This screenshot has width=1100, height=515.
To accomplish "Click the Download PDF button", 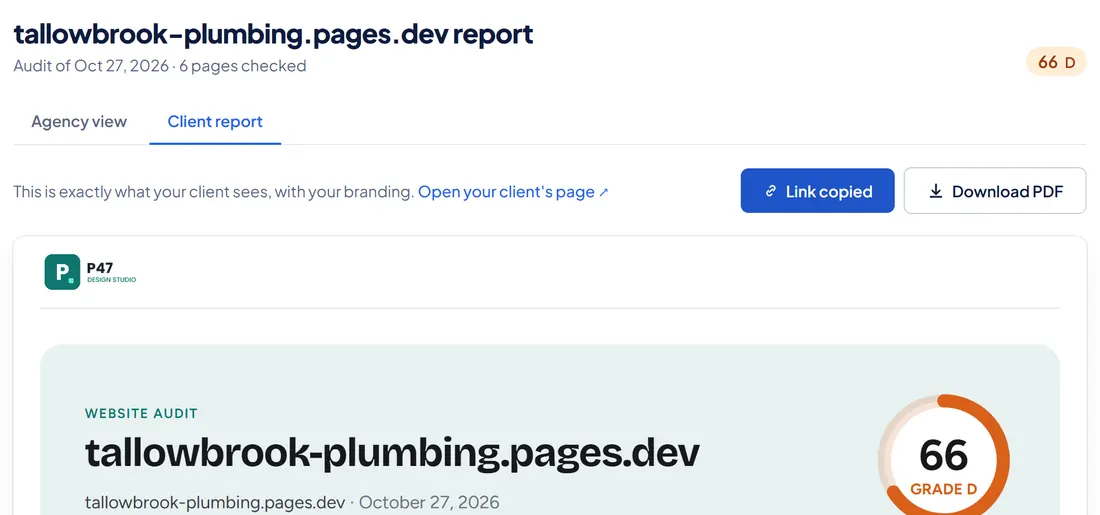I will (x=995, y=191).
